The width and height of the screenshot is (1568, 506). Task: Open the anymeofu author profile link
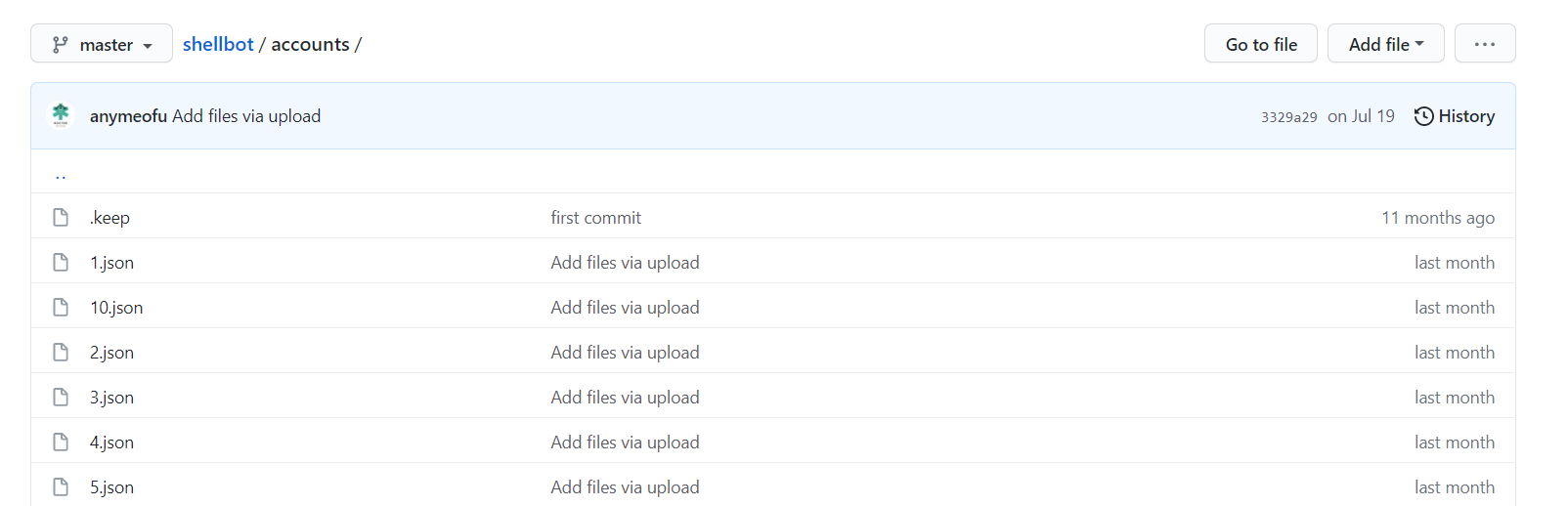[128, 116]
